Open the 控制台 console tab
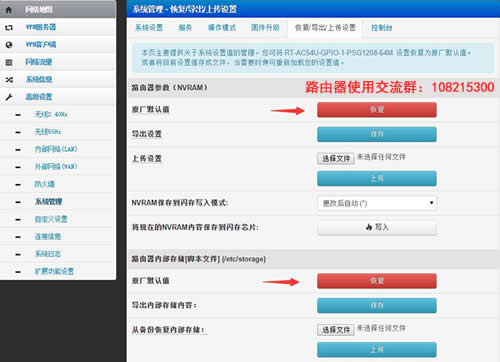Screen dimensions: 500x362 point(382,28)
